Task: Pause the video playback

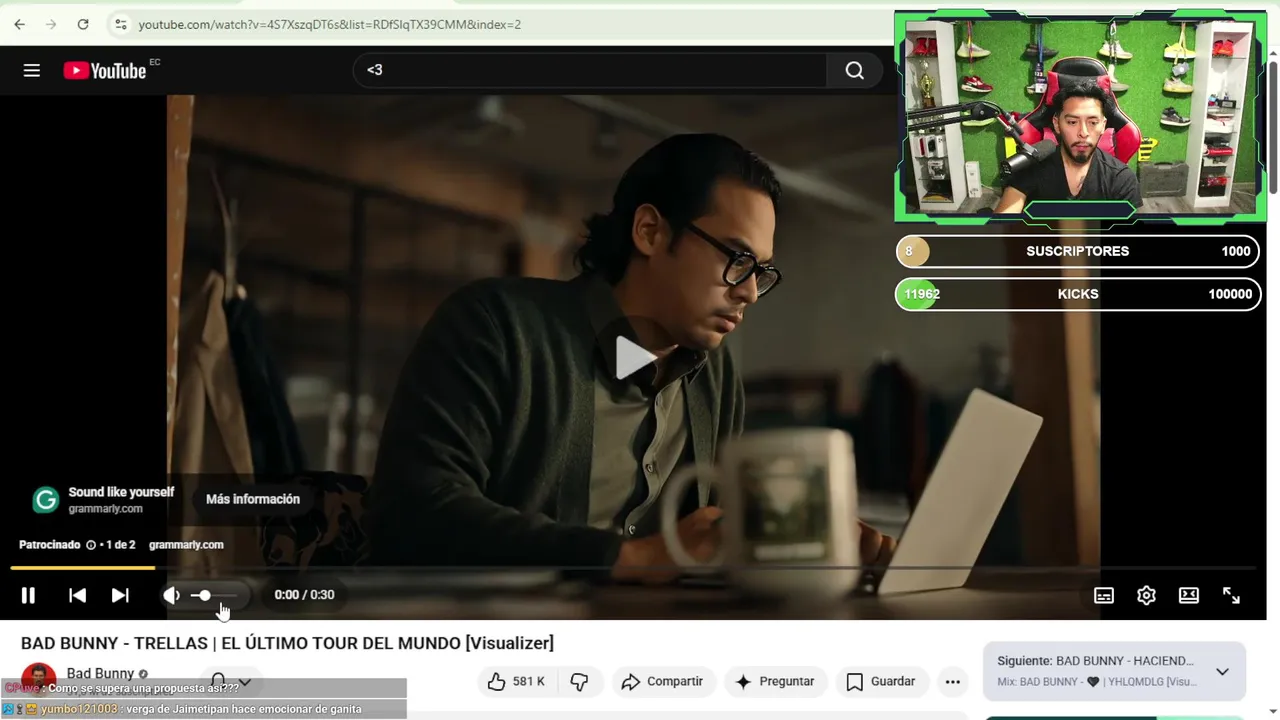Action: point(28,595)
